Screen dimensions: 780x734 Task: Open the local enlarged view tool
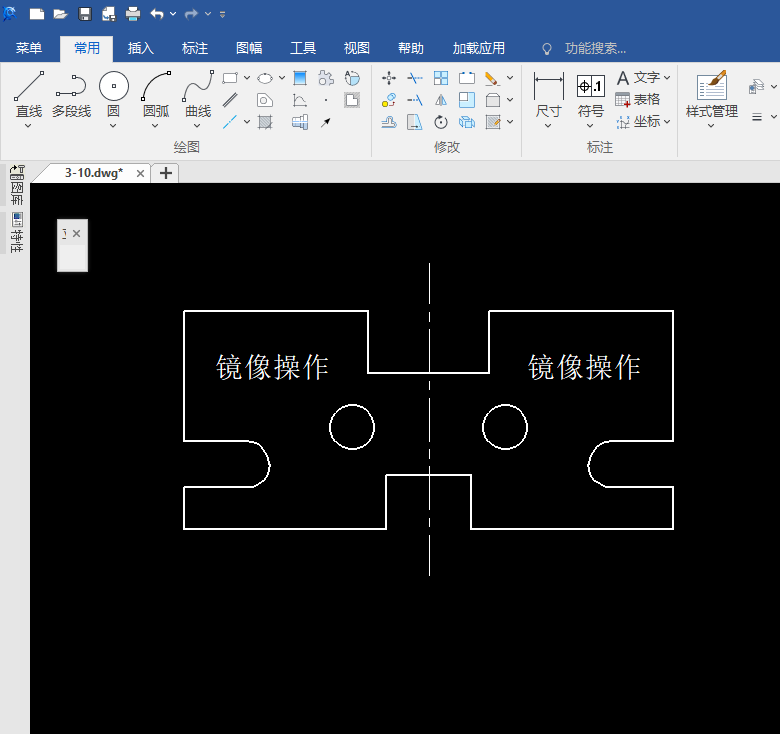click(x=352, y=78)
